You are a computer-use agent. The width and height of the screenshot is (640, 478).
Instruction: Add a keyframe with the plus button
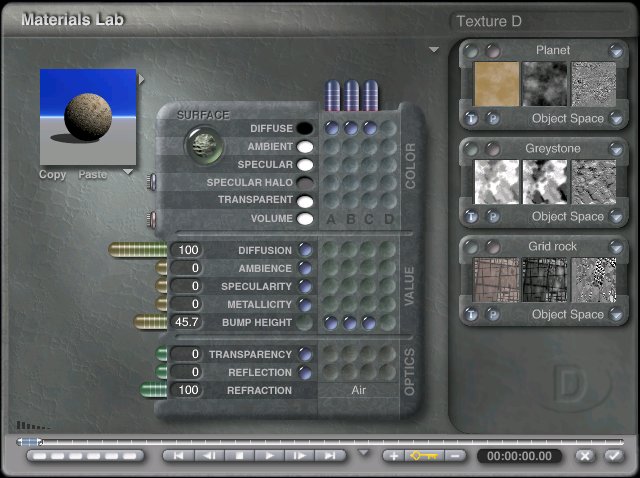(x=394, y=456)
